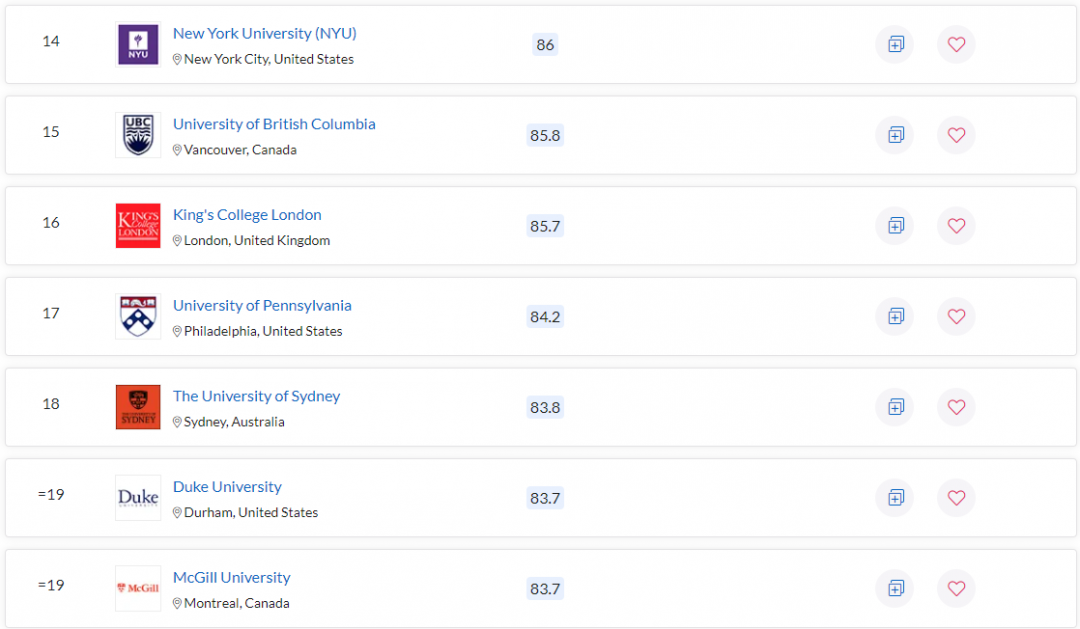Viewport: 1080px width, 629px height.
Task: Add University of Pennsylvania to comparison
Action: click(895, 317)
